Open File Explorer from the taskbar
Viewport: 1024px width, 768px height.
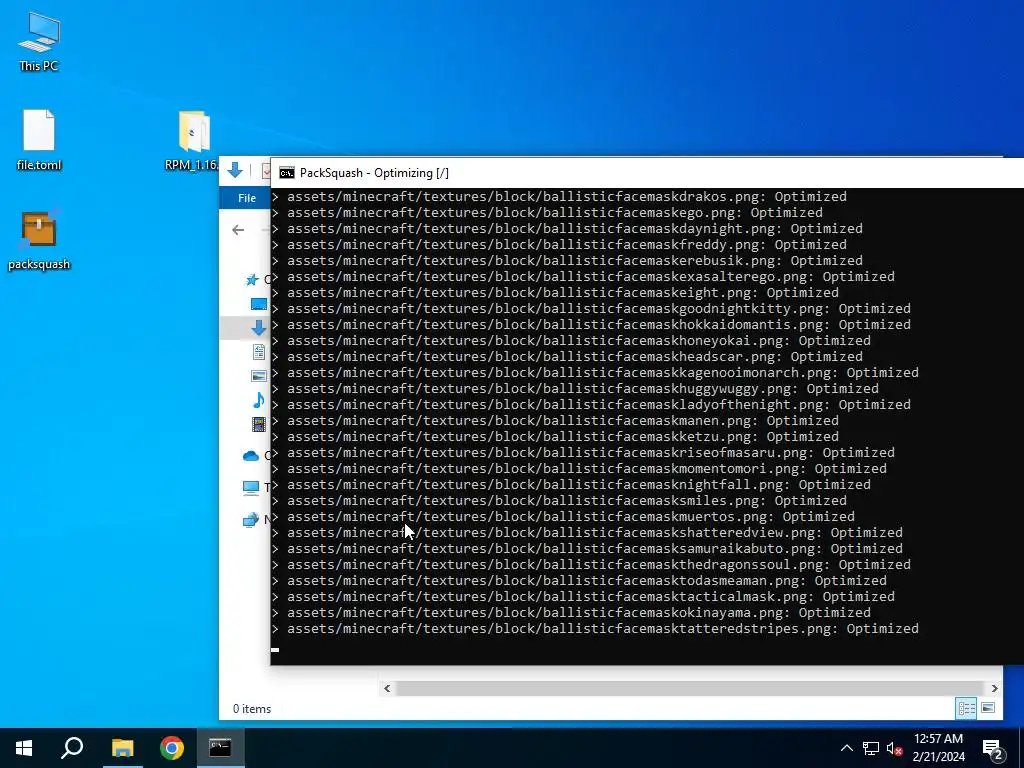pyautogui.click(x=122, y=748)
